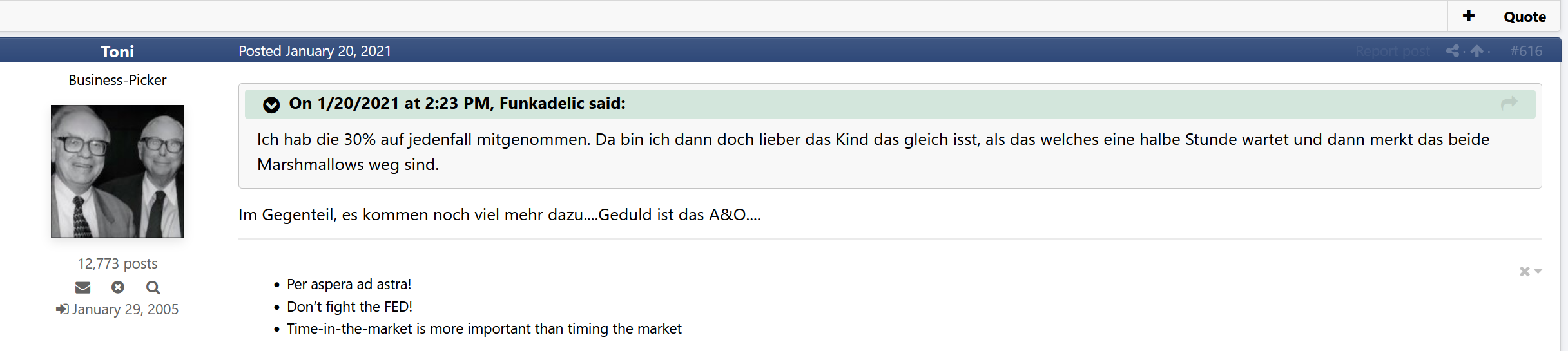Click the Report post link
The image size is (1568, 351).
coord(1392,51)
